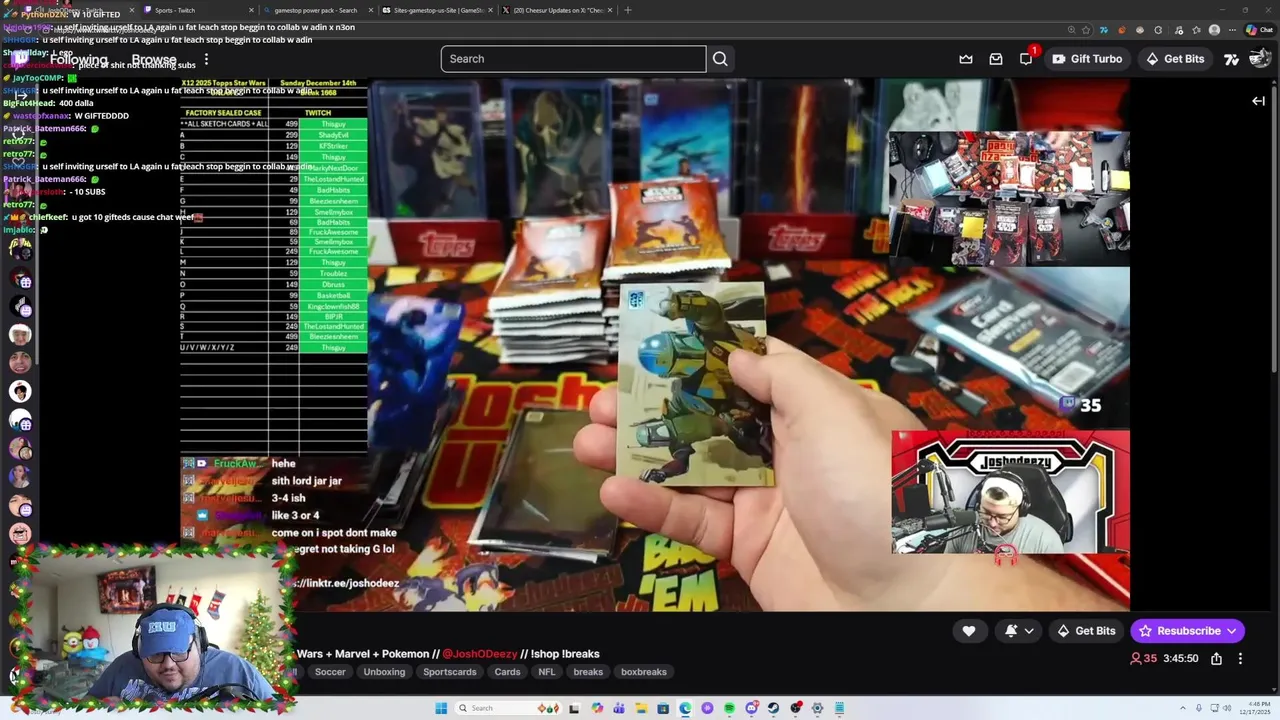Select the Unboxing tag
1280x720 pixels.
tap(384, 672)
